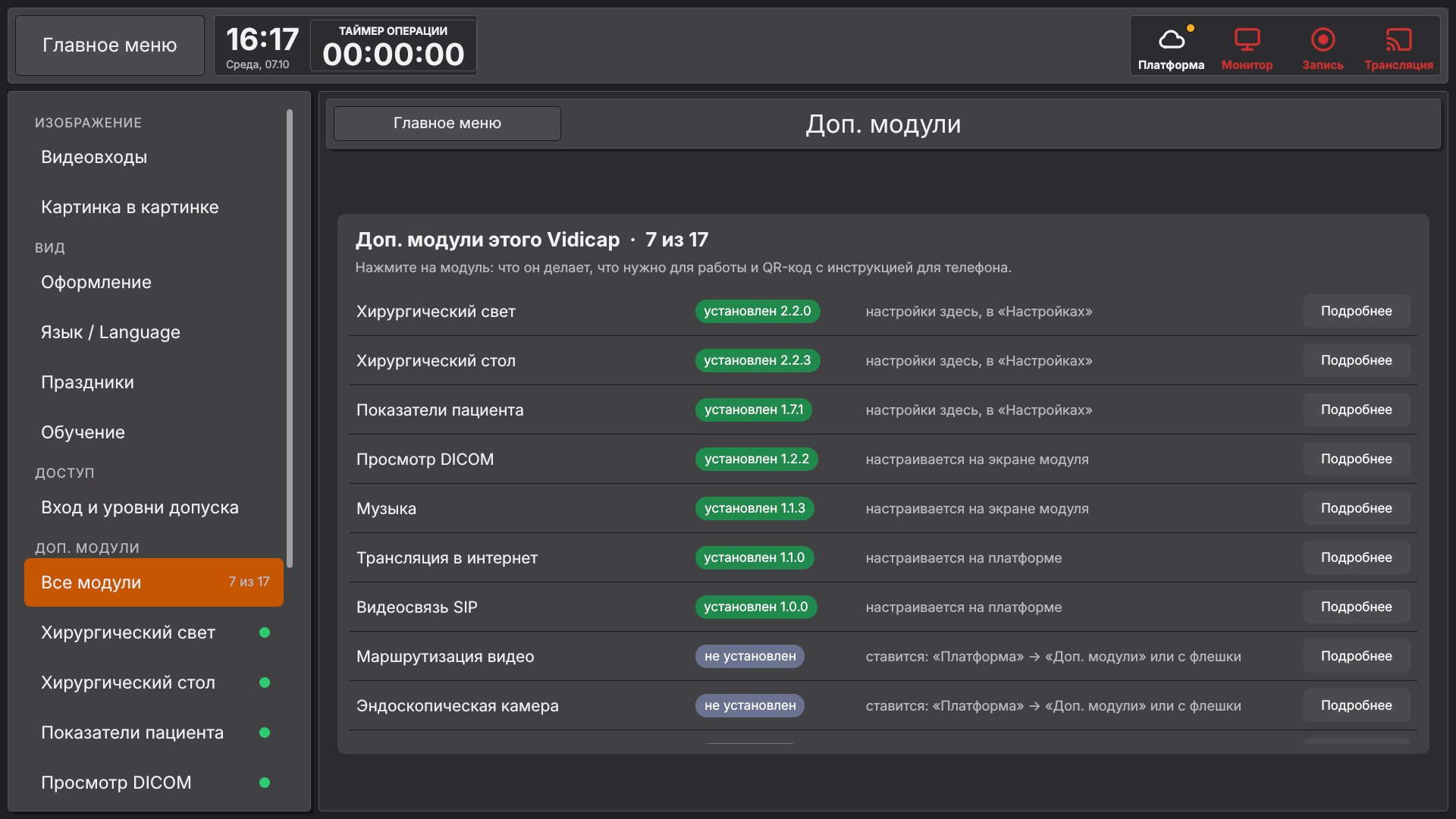This screenshot has width=1456, height=819.
Task: Open Вход и уровни допуска
Action: click(154, 507)
